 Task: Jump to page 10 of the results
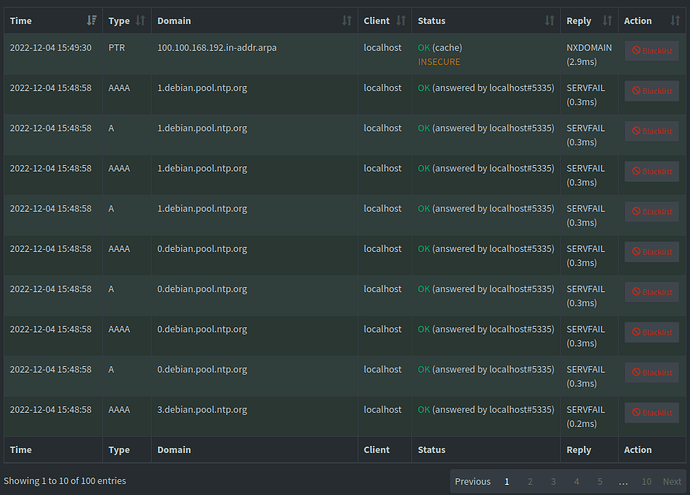pos(646,482)
